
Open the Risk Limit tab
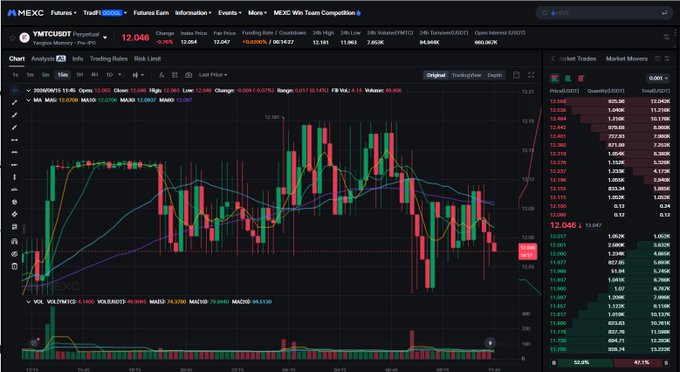click(x=147, y=59)
